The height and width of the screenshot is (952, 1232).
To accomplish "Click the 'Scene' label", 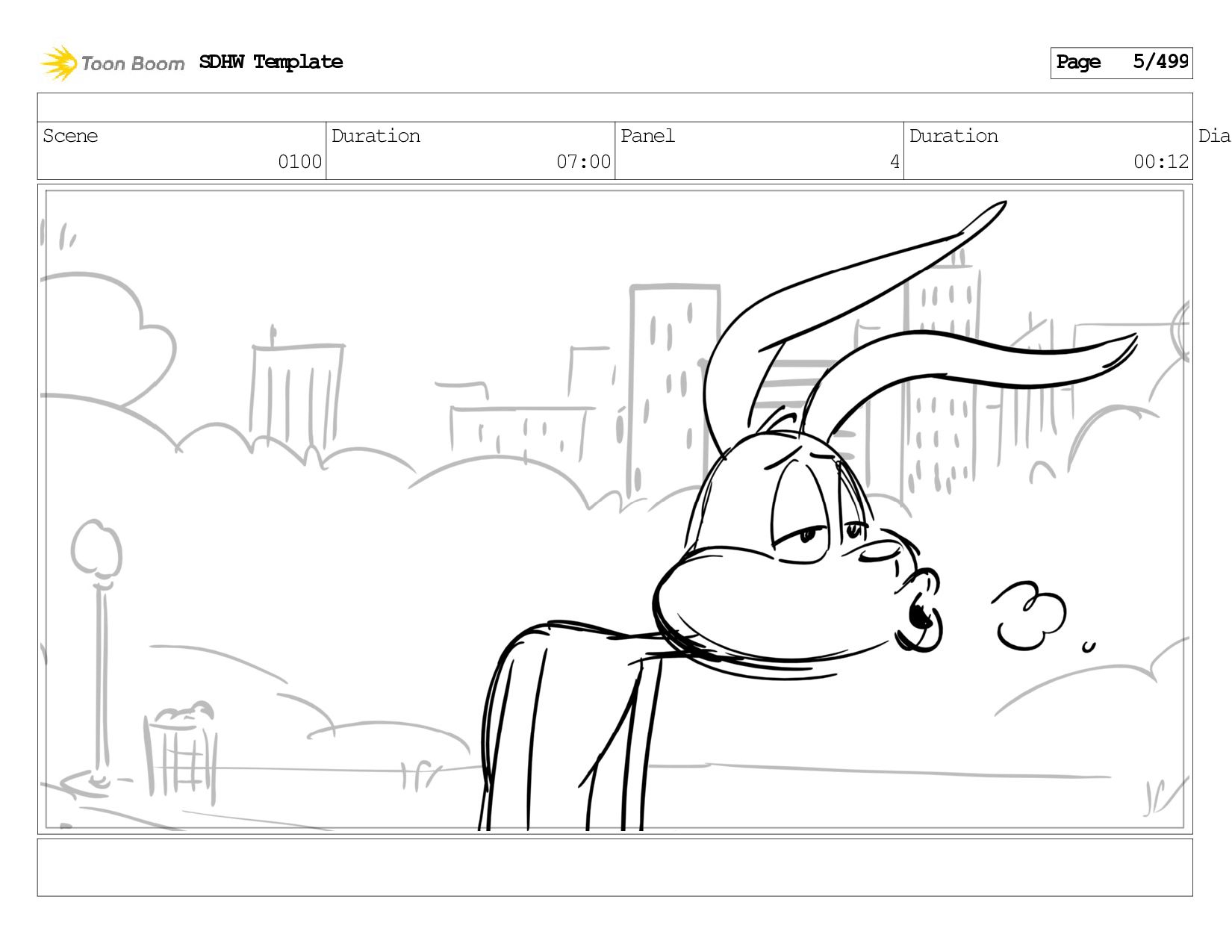I will pyautogui.click(x=70, y=136).
